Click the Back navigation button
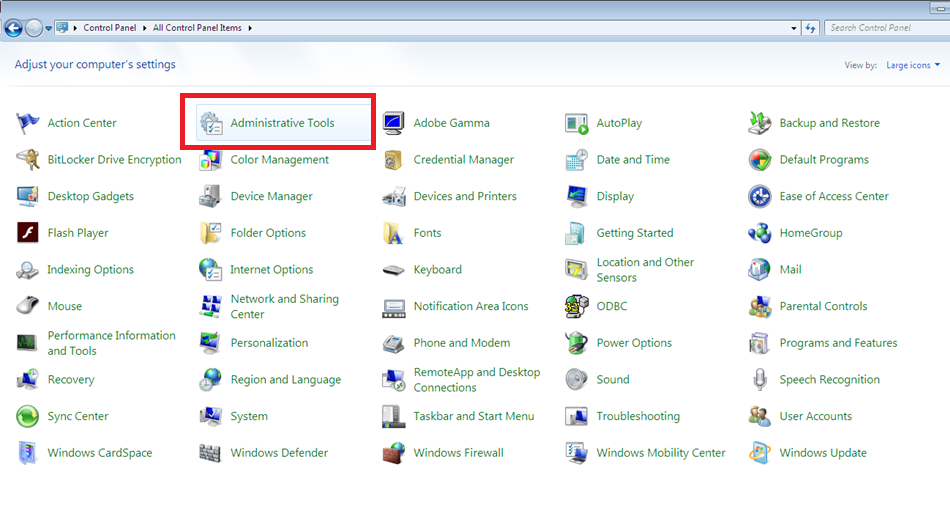The height and width of the screenshot is (526, 950). 13,28
